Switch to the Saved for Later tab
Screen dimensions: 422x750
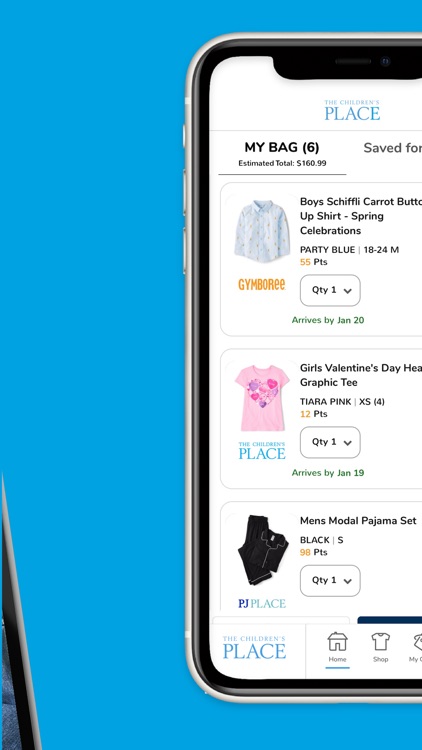[392, 148]
